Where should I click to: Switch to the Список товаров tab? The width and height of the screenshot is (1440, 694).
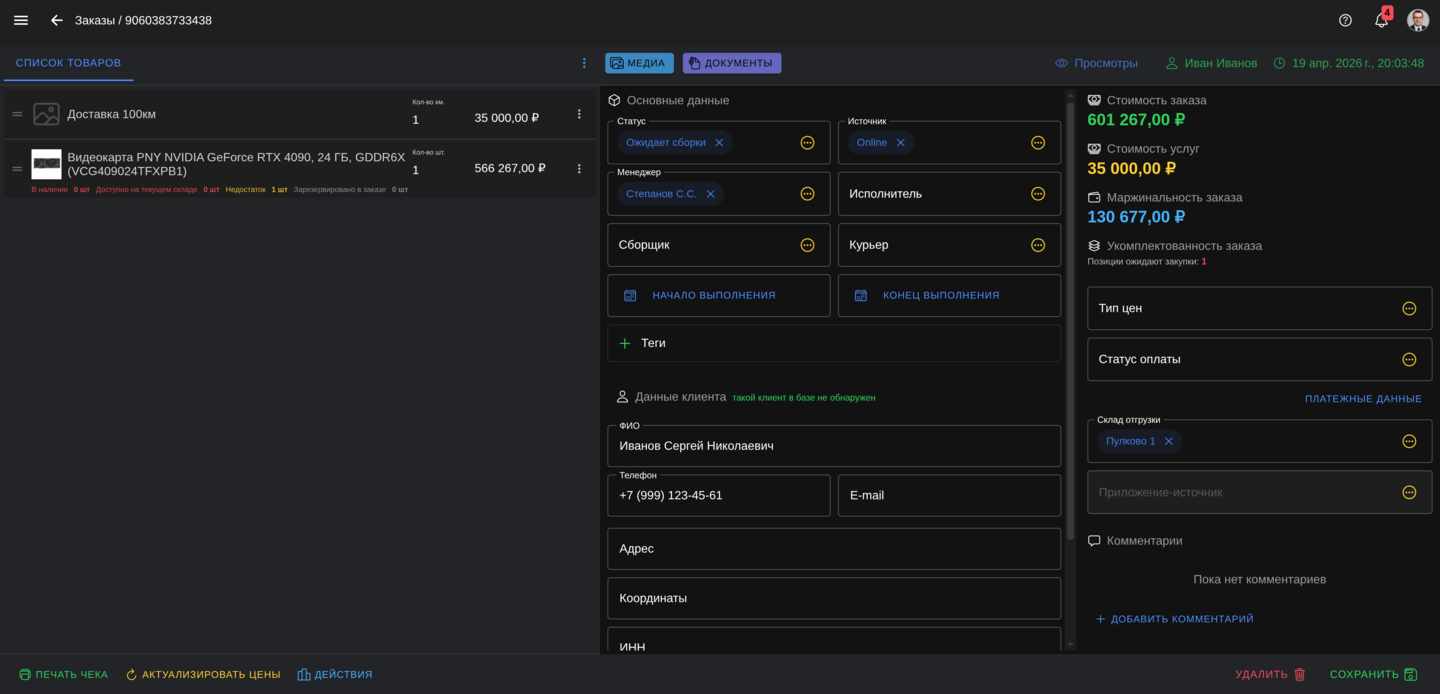point(68,63)
